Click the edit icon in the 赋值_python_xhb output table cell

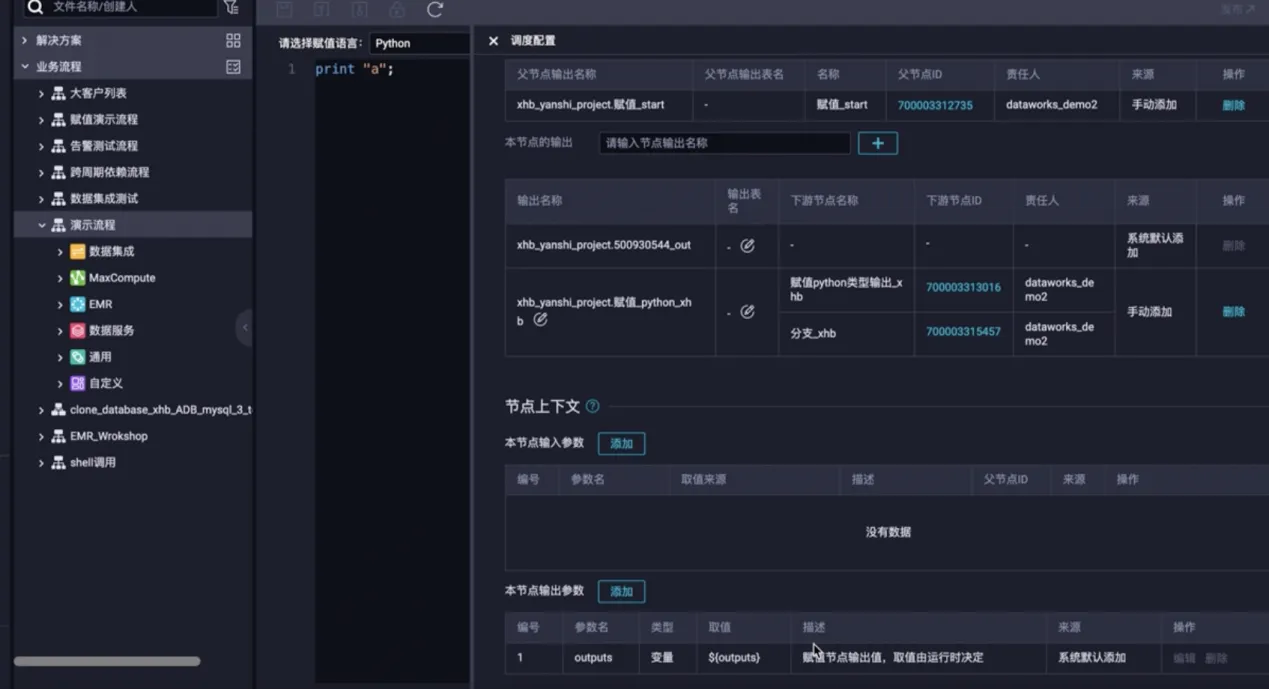click(747, 312)
